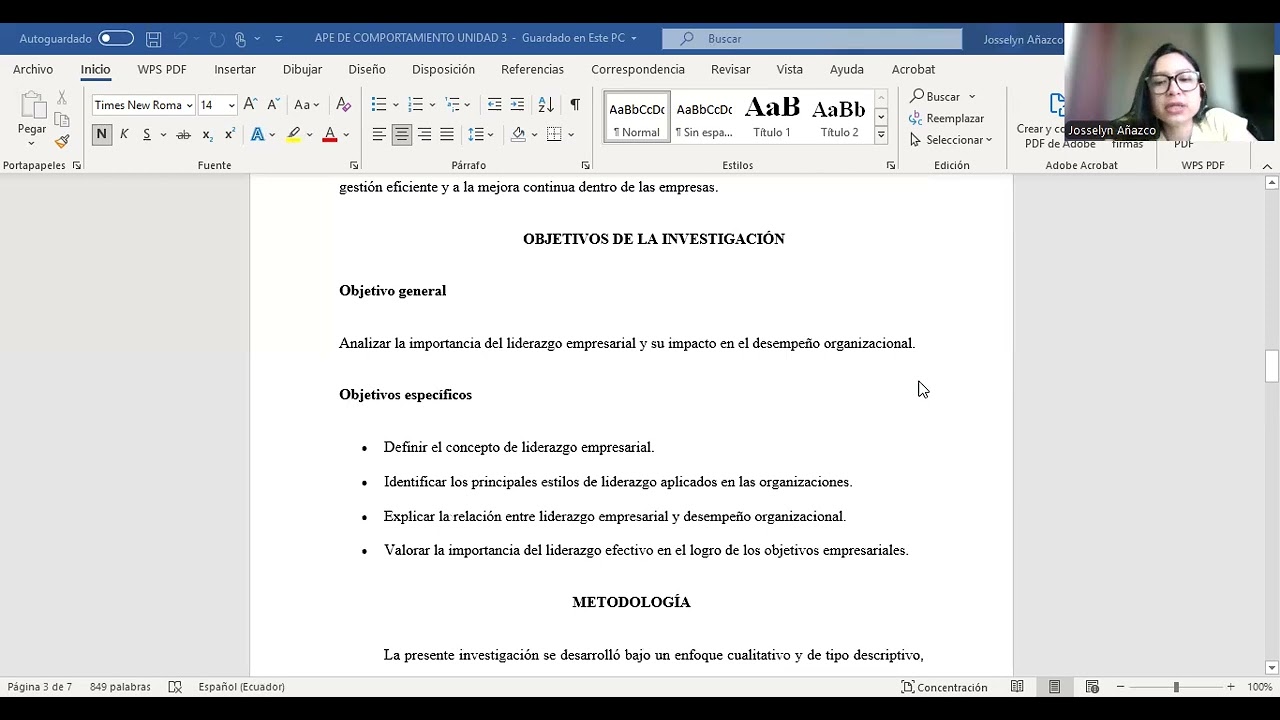The height and width of the screenshot is (720, 1280).
Task: Click the 849 palabras word count
Action: click(x=120, y=687)
